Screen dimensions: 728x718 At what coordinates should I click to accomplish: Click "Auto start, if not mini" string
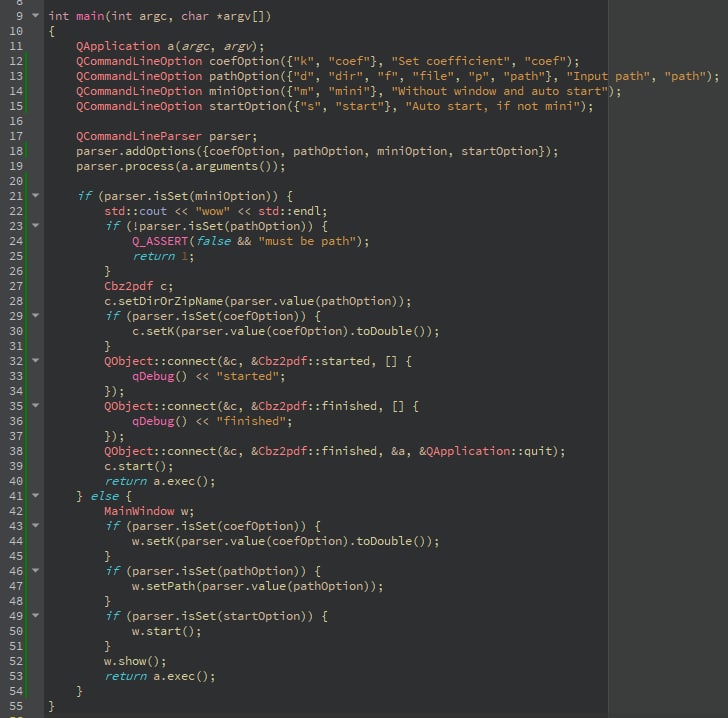click(493, 106)
